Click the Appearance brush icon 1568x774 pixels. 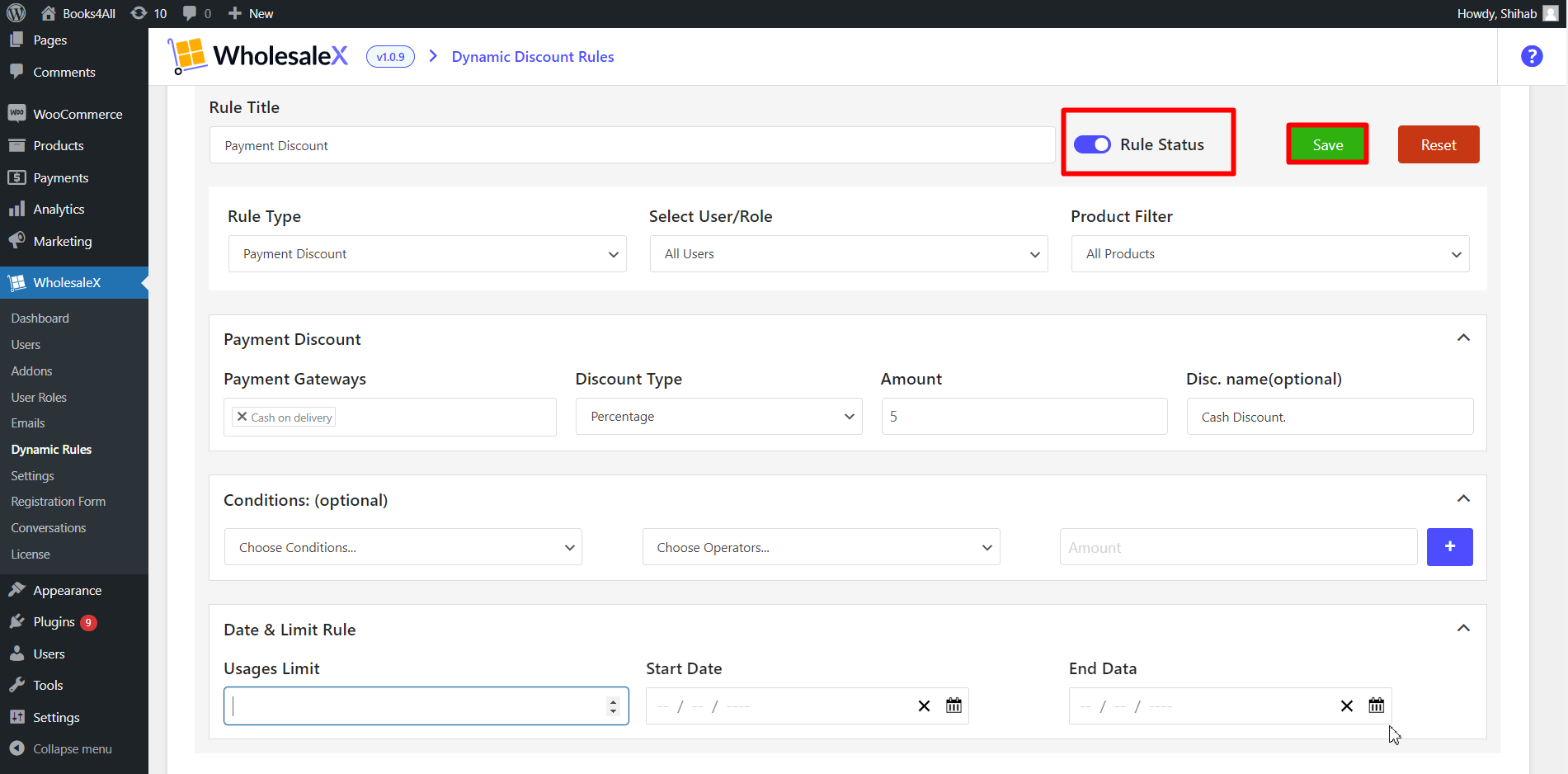tap(16, 590)
